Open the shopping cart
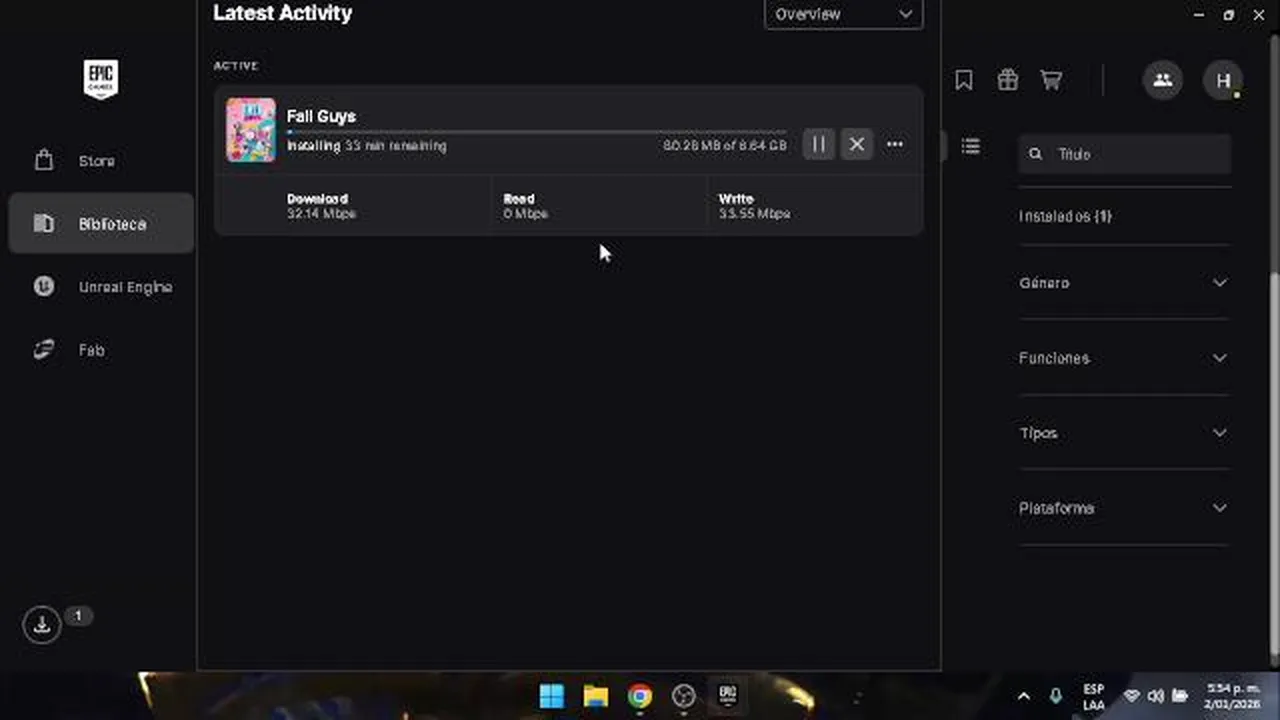1280x720 pixels. click(x=1051, y=80)
